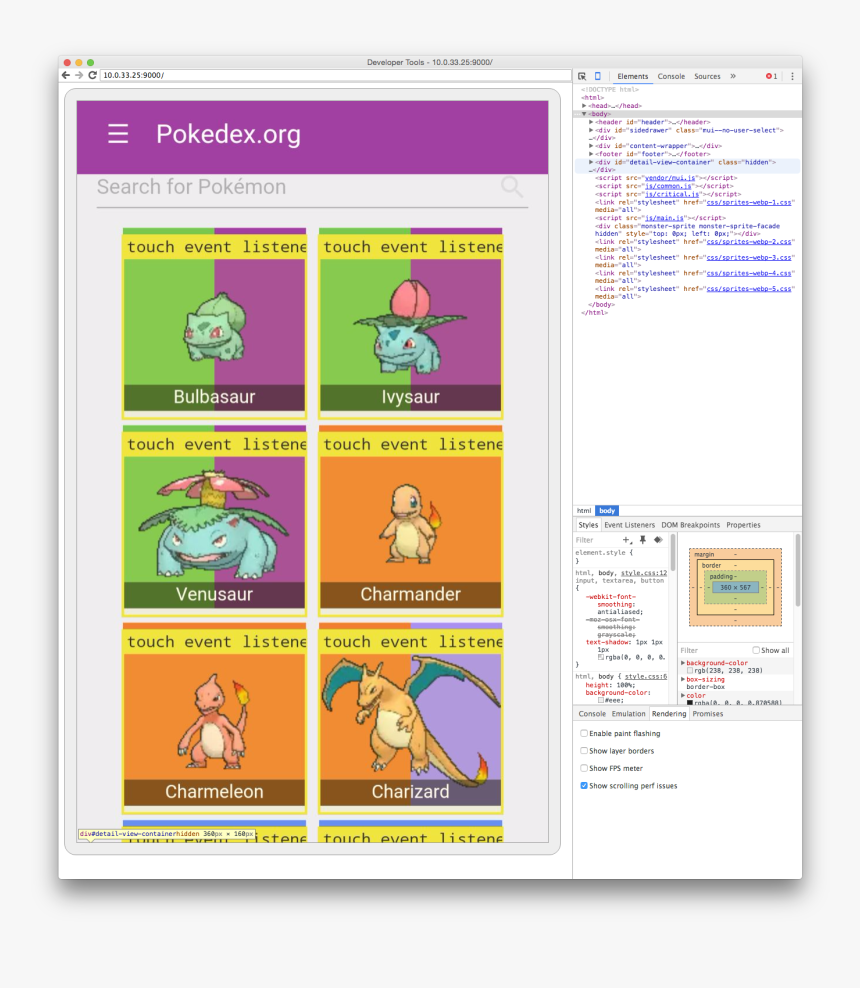Enable Show FPS meter checkbox
The height and width of the screenshot is (988, 860).
(584, 768)
